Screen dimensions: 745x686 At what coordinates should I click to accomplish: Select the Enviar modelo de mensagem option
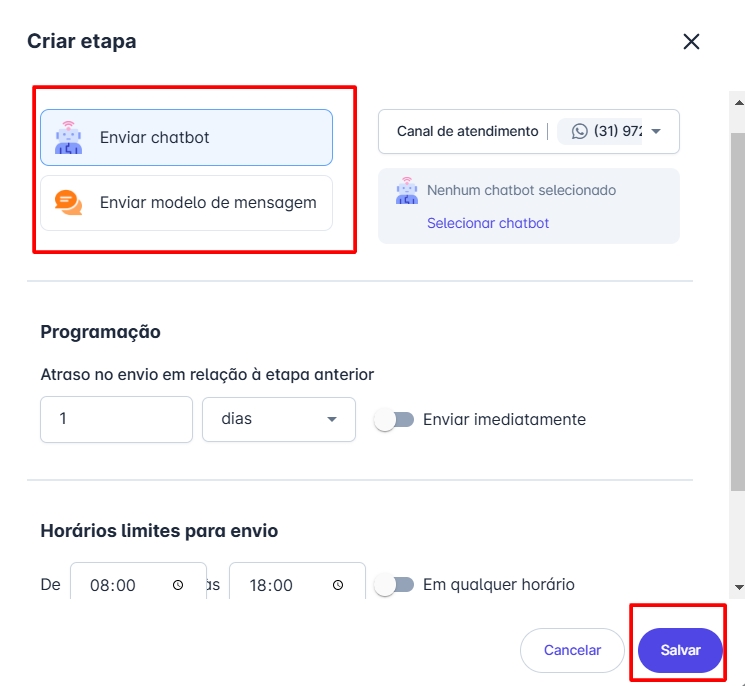(x=186, y=202)
